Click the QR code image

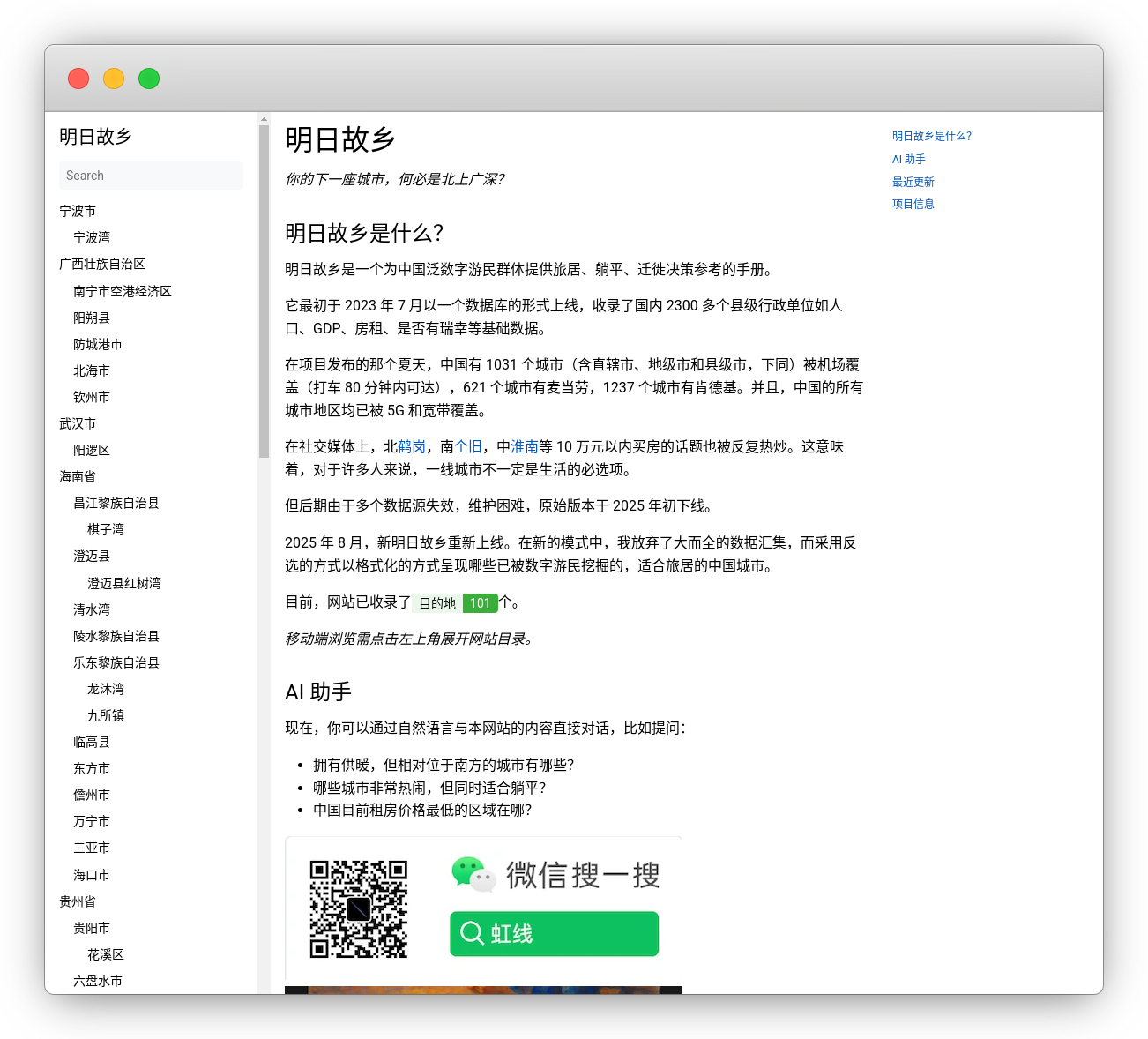tap(359, 909)
